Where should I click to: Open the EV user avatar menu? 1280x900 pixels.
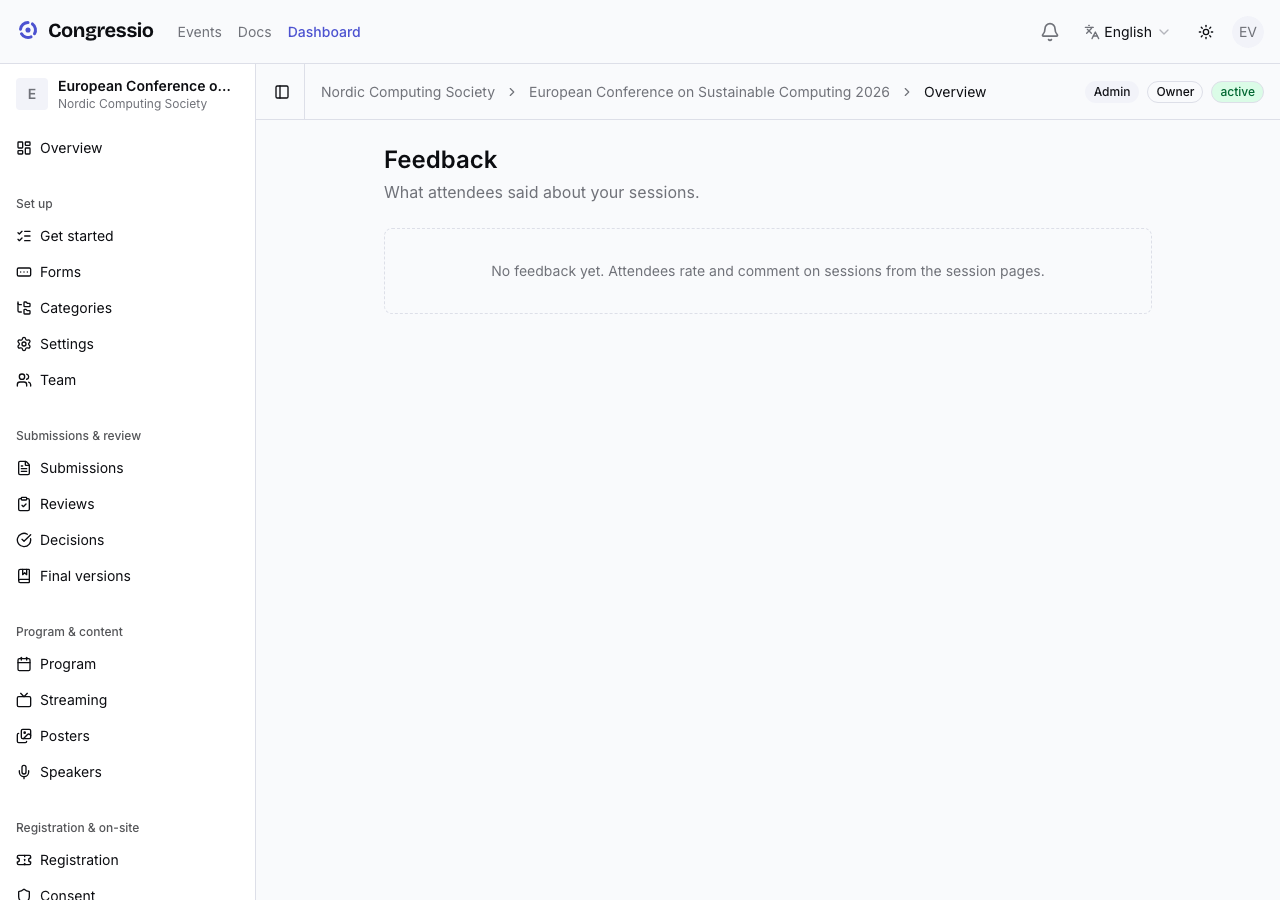(x=1248, y=32)
